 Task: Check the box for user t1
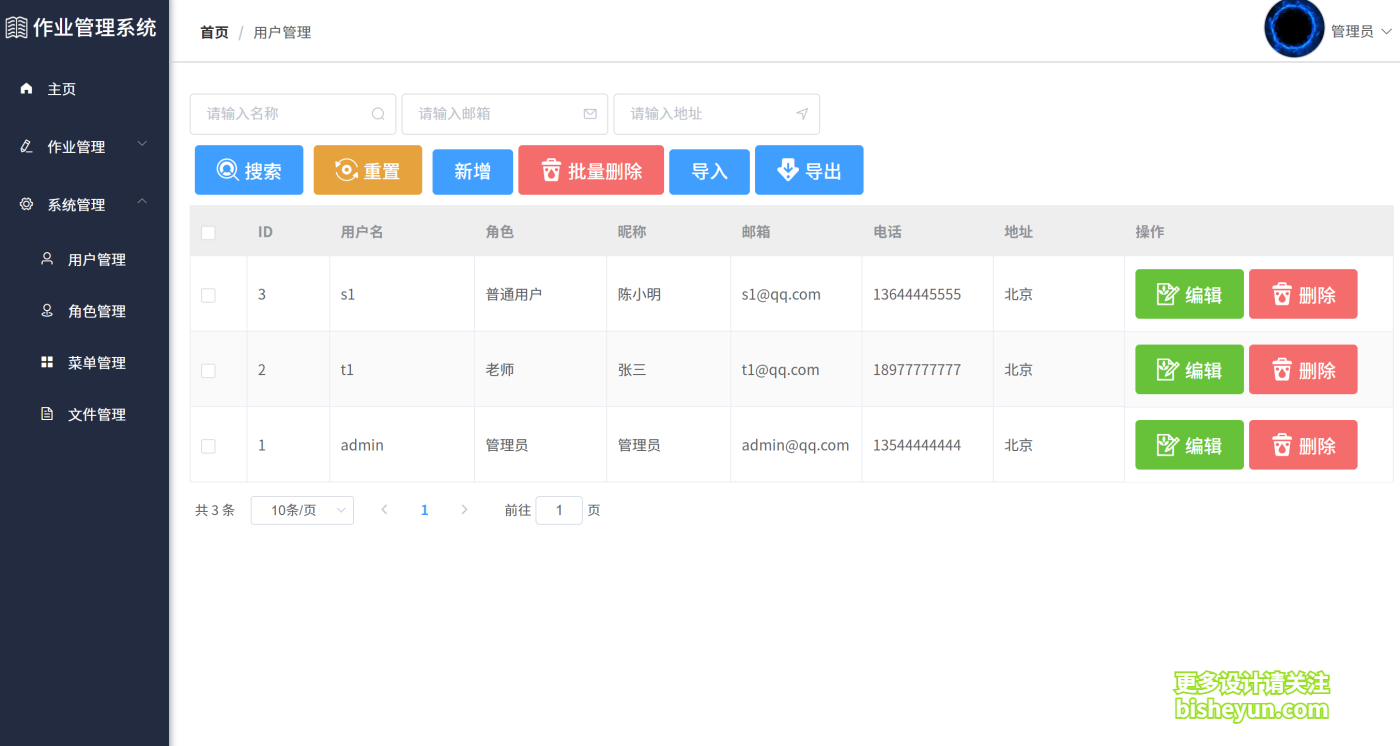click(x=208, y=370)
